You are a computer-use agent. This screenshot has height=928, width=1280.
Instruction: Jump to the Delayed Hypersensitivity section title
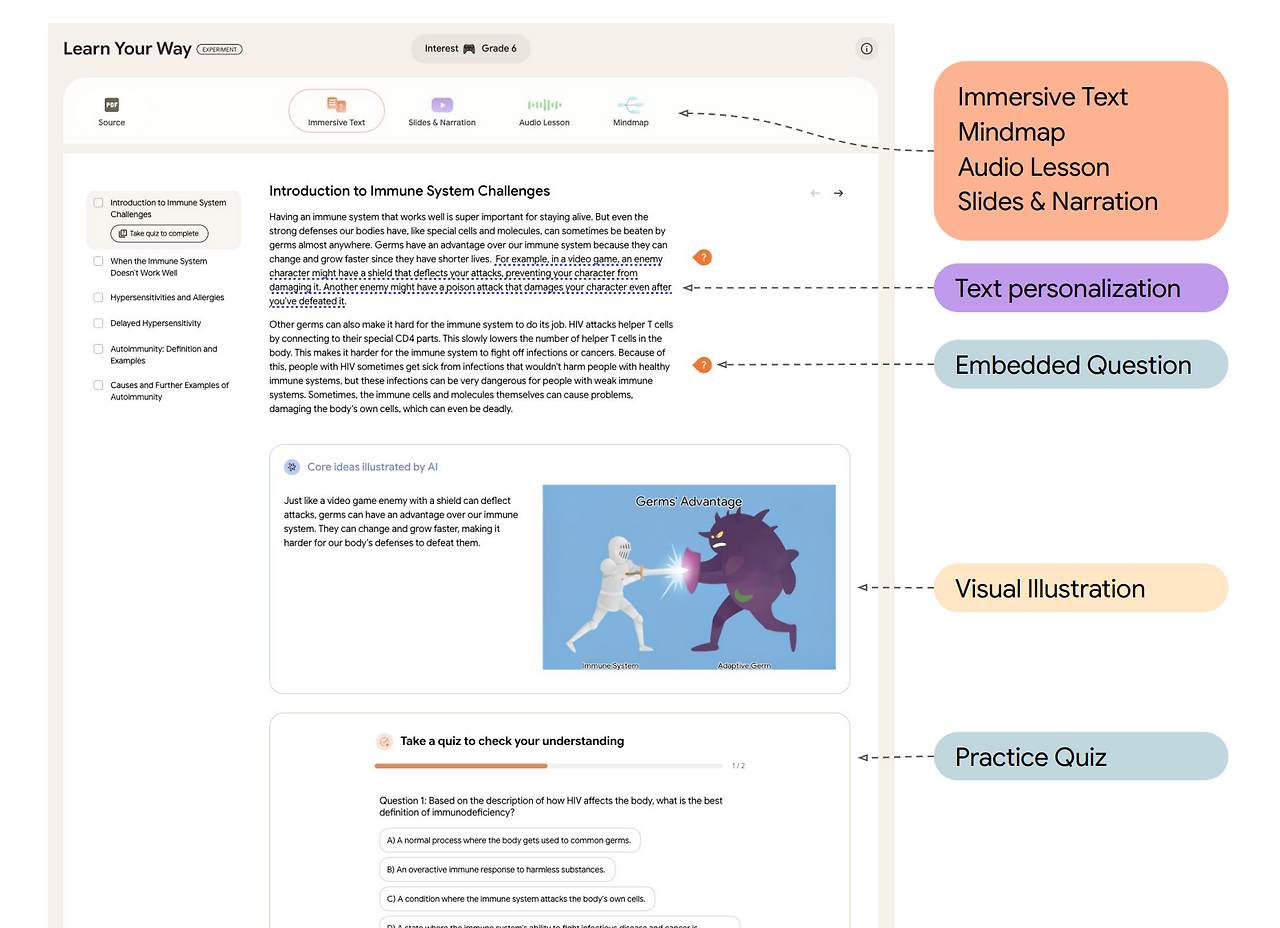[156, 323]
